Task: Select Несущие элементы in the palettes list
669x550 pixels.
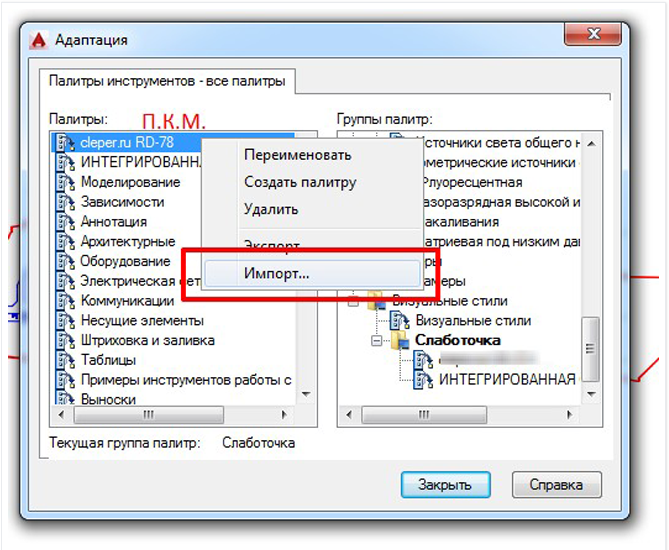Action: [x=142, y=320]
